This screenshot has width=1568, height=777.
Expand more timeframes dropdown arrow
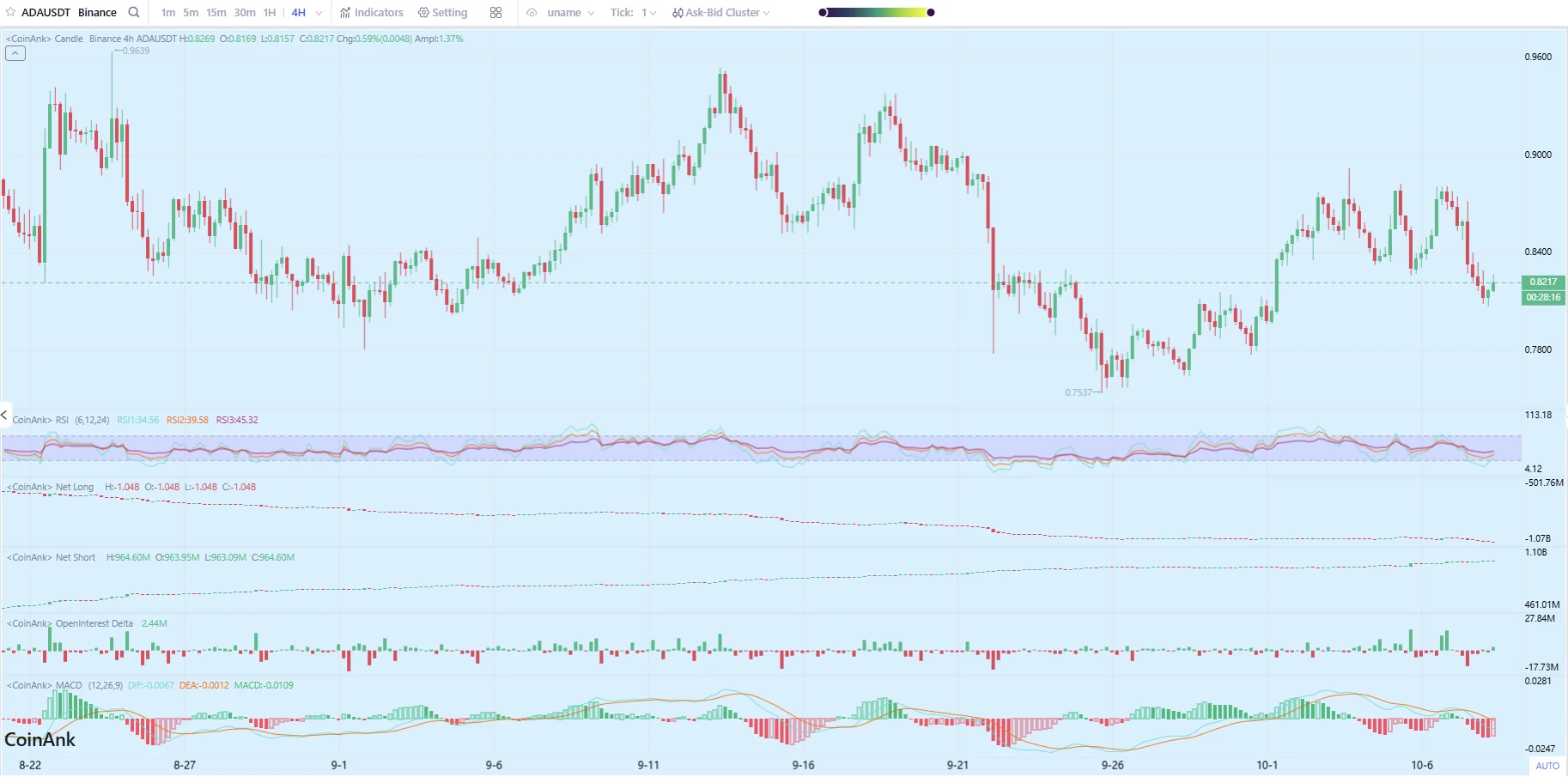tap(319, 13)
